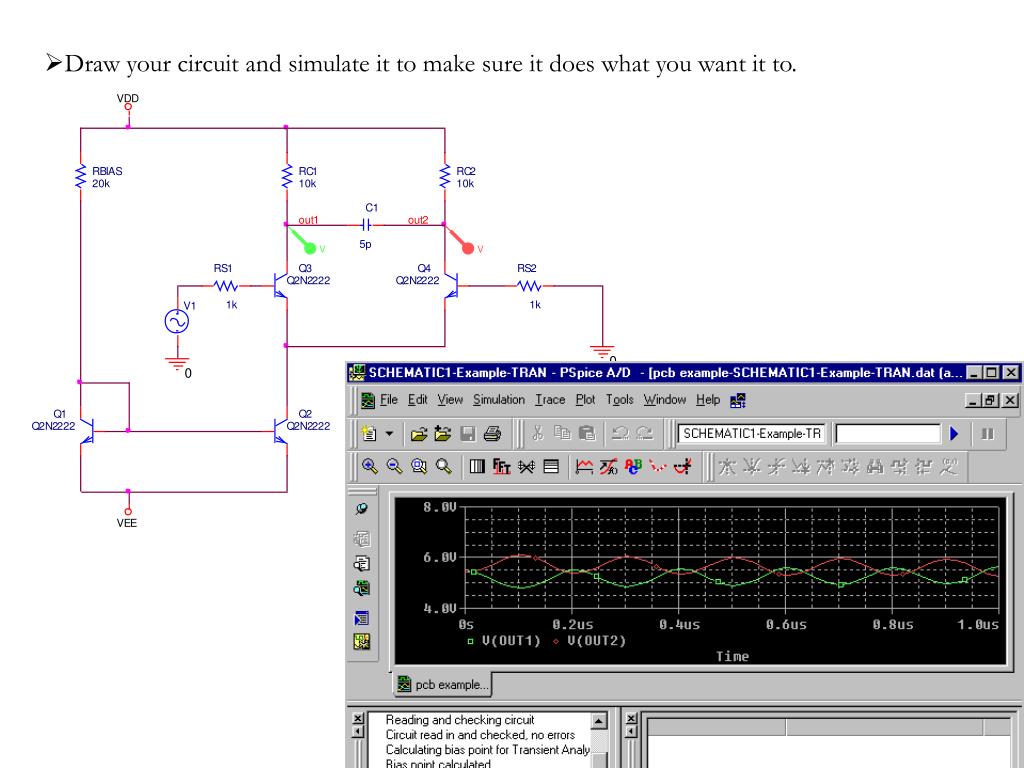This screenshot has height=768, width=1024.
Task: Click the Cadence icon after the Help menu
Action: tap(738, 400)
